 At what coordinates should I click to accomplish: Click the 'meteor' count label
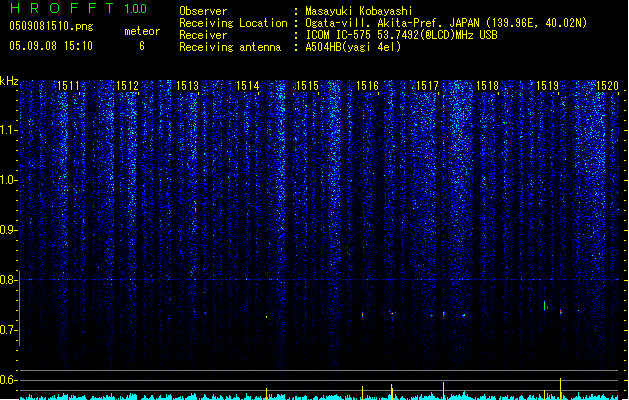[x=142, y=31]
